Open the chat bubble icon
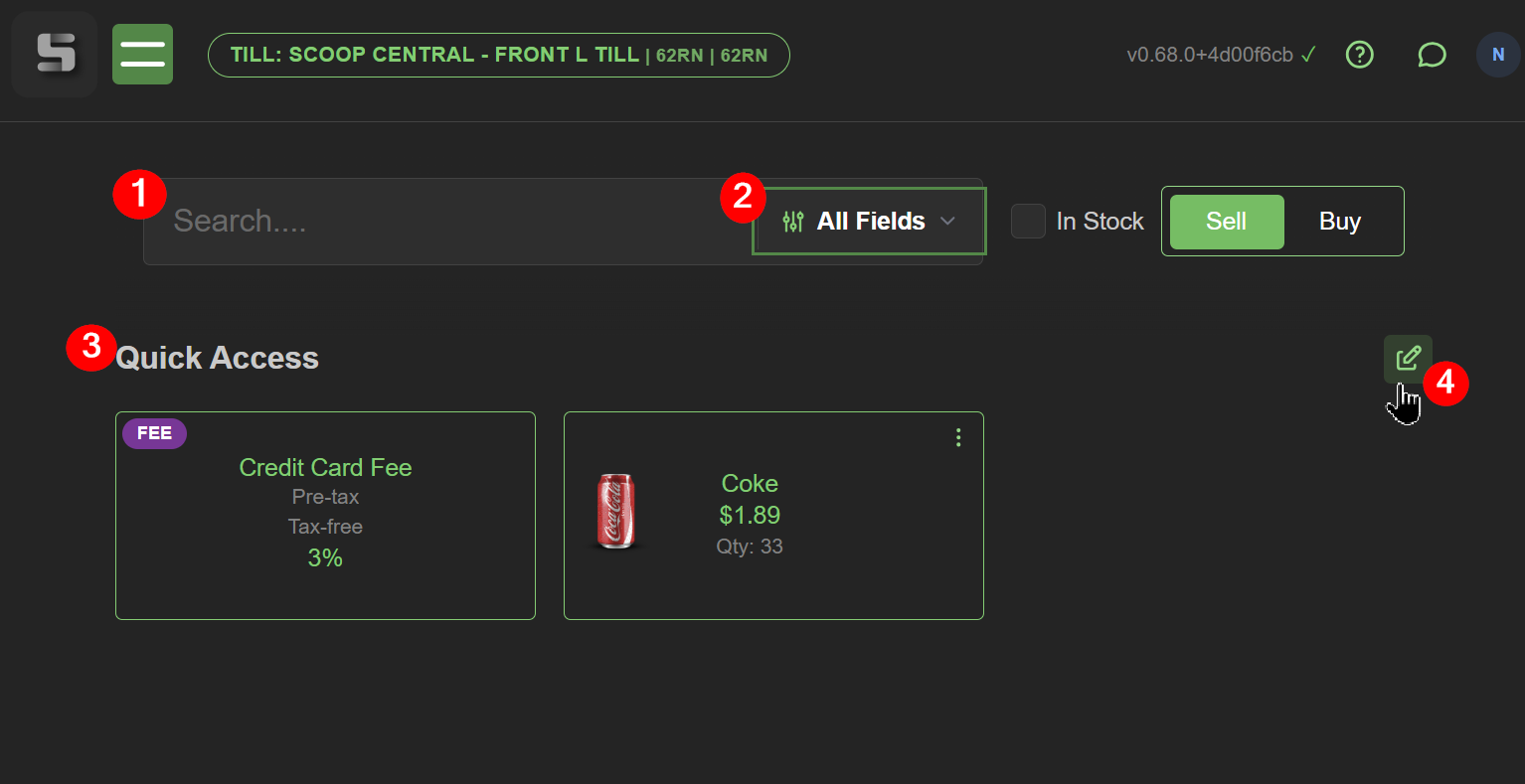 1432,55
